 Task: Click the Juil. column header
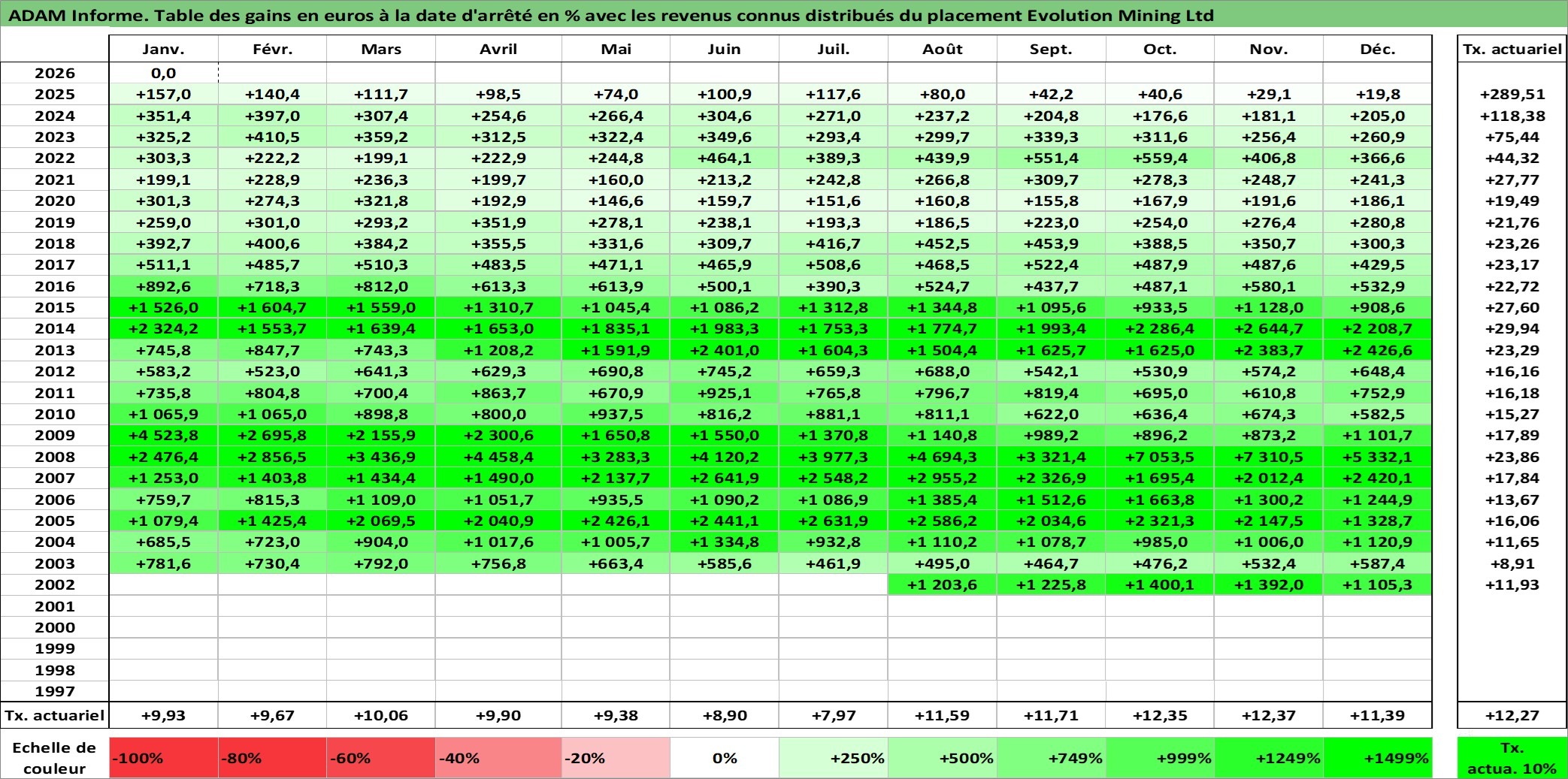[834, 49]
